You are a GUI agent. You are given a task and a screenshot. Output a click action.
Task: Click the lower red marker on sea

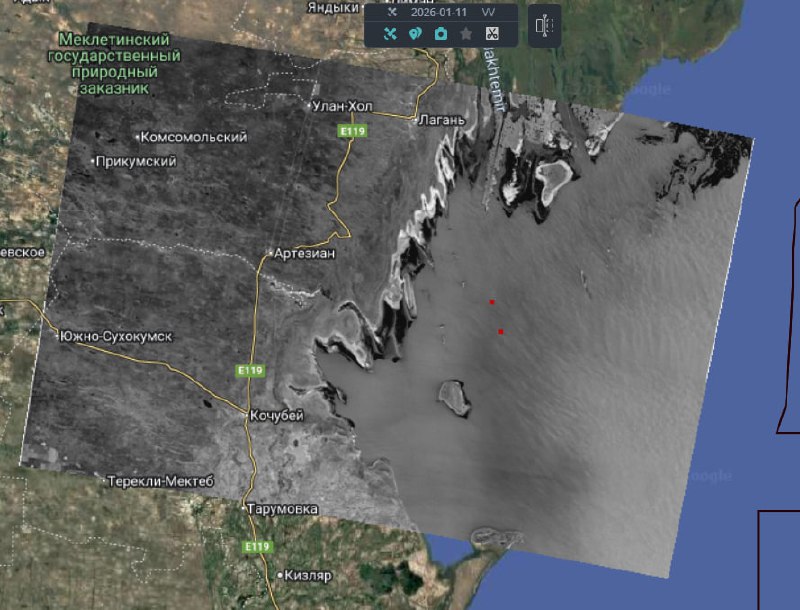pos(501,331)
